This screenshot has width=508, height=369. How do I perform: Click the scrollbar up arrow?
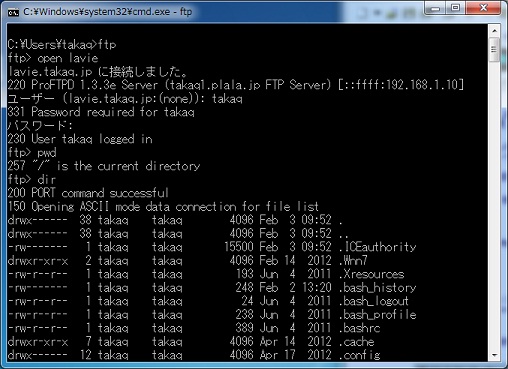(494, 31)
